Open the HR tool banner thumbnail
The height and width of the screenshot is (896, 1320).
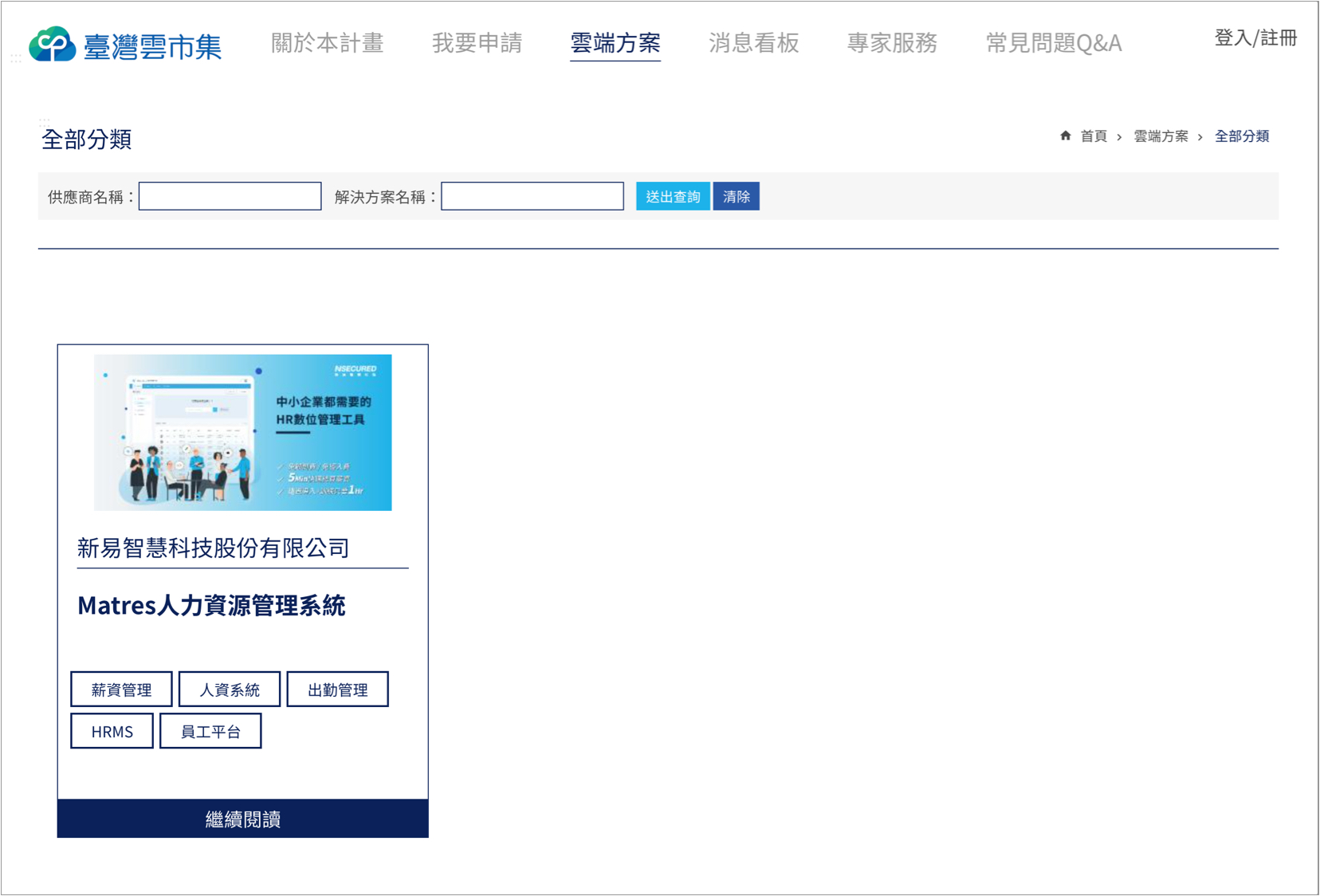tap(243, 432)
